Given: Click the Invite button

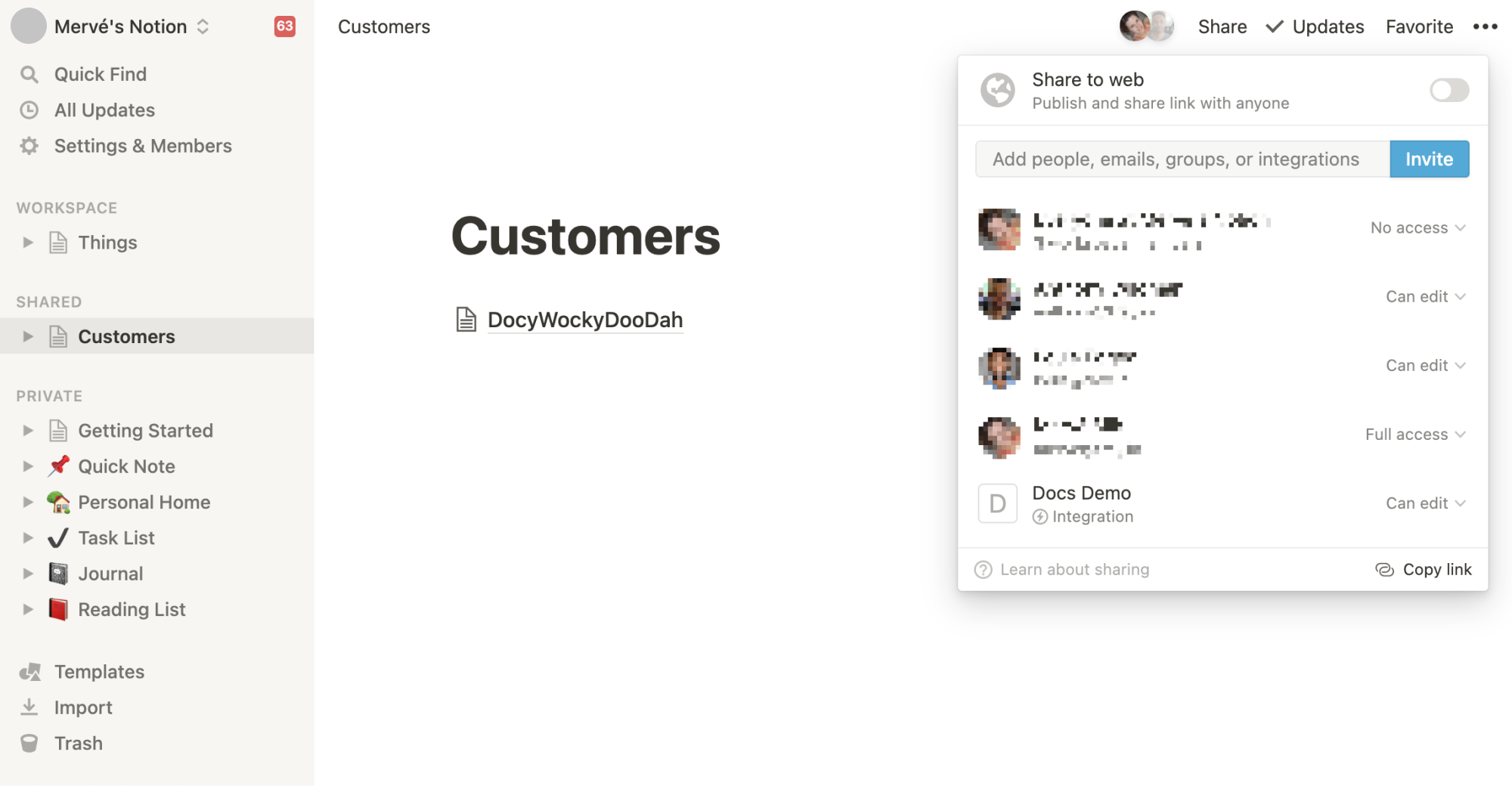Looking at the screenshot, I should [1428, 159].
